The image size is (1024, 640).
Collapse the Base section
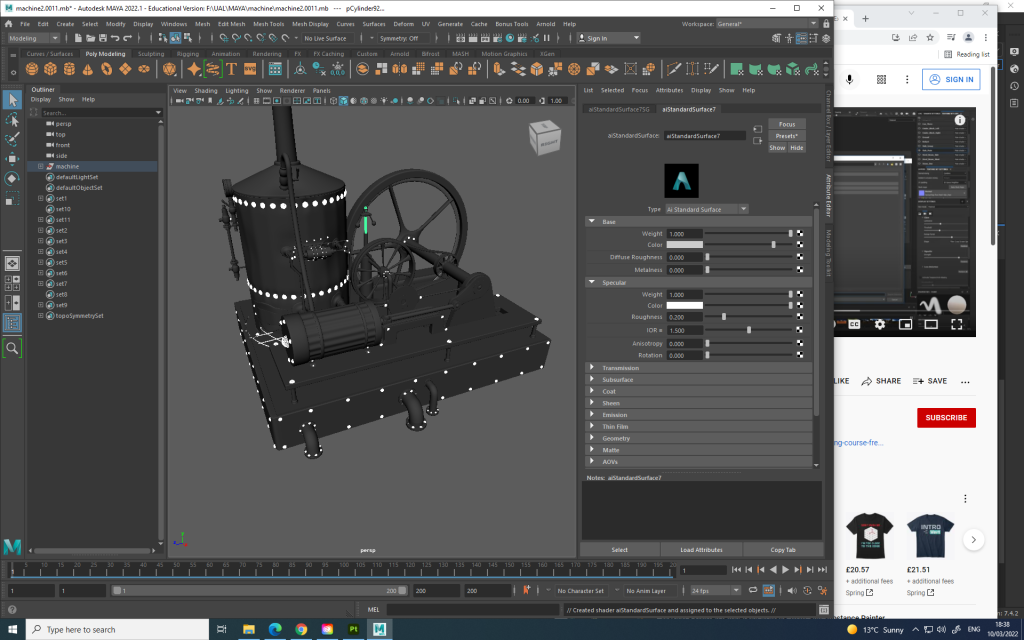tap(592, 221)
